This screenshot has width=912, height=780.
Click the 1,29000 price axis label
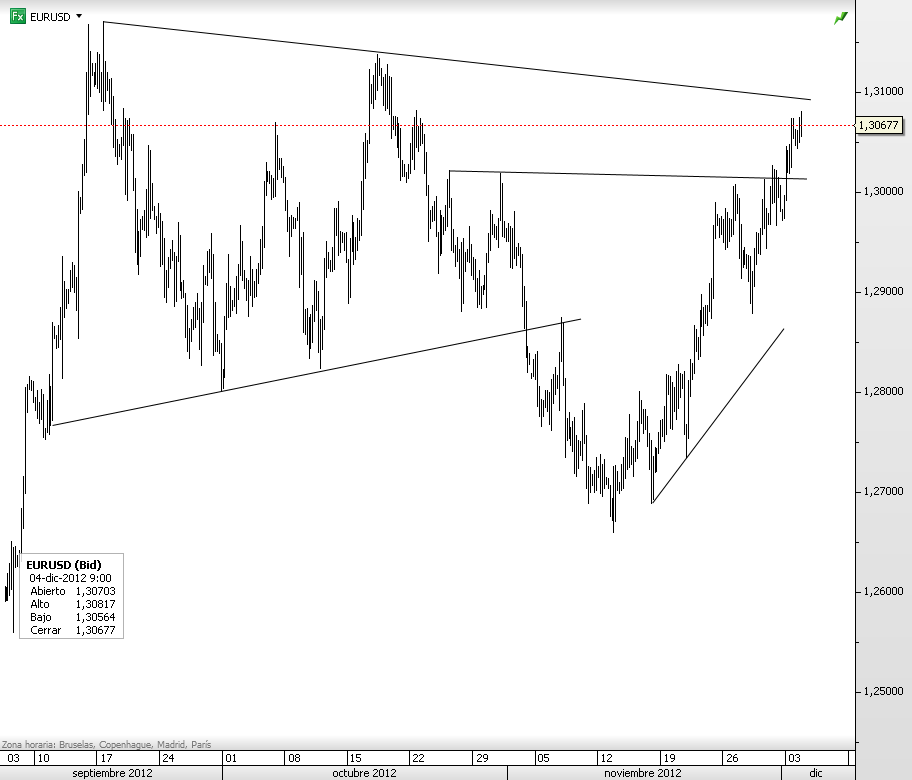884,291
